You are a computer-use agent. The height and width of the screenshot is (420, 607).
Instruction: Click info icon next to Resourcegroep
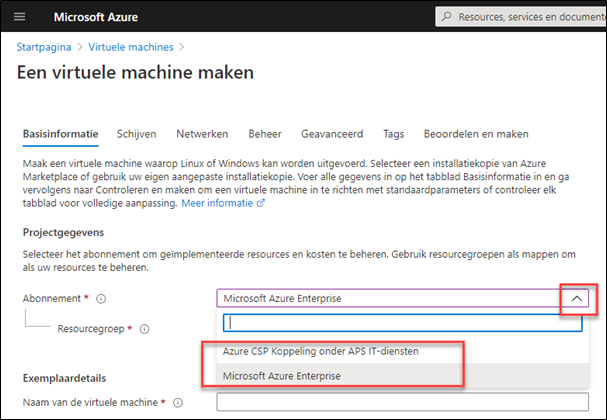(144, 329)
